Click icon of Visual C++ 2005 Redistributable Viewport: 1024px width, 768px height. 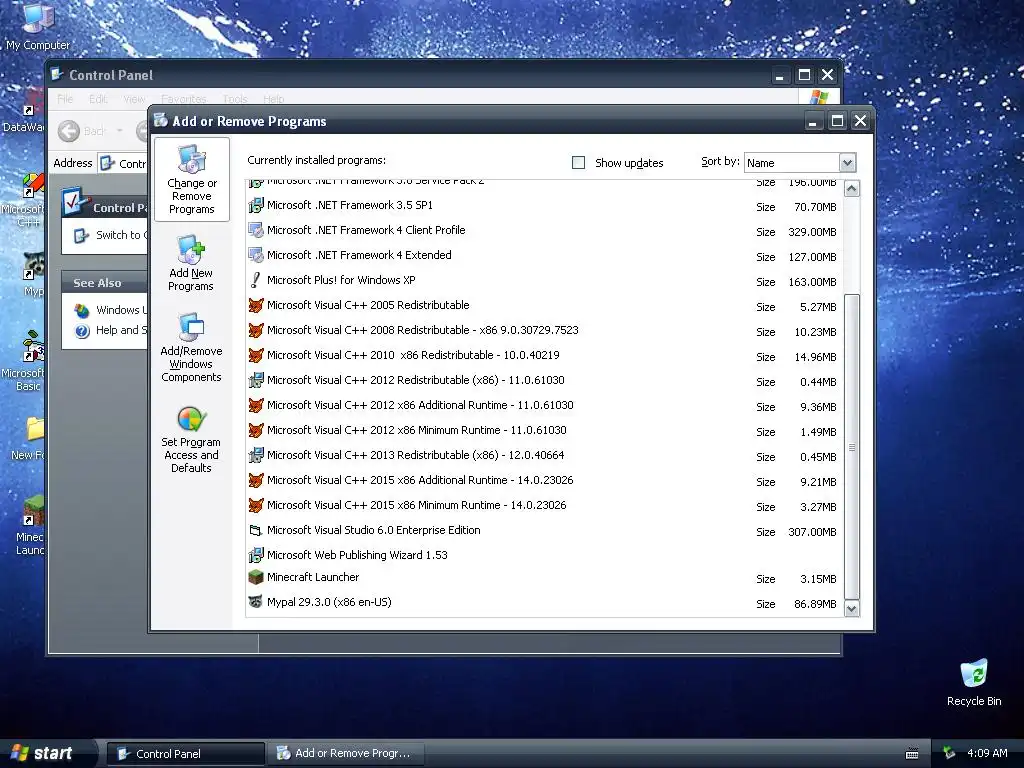tap(255, 306)
